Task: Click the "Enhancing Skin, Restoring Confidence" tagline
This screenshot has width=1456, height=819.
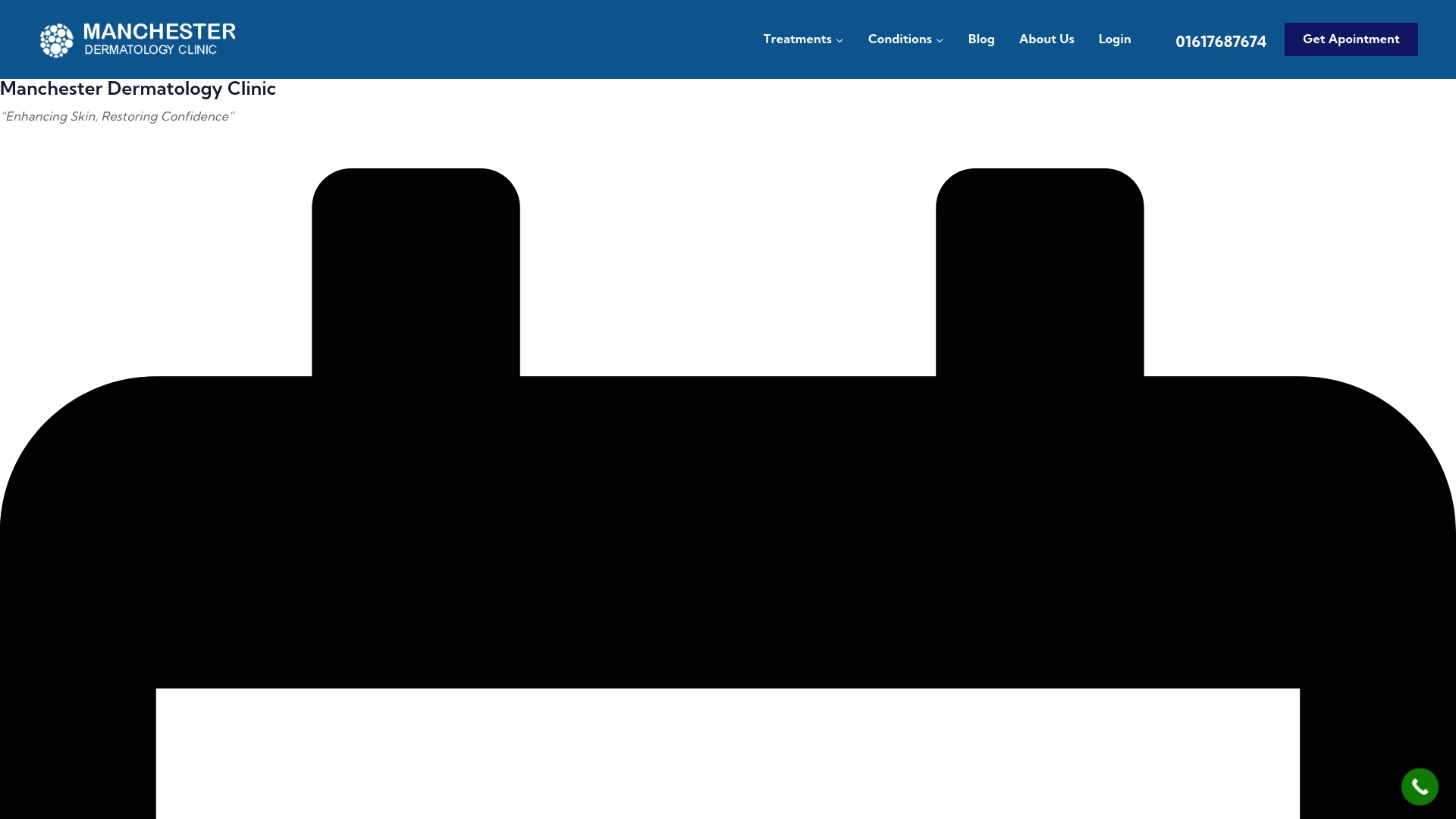Action: point(118,117)
